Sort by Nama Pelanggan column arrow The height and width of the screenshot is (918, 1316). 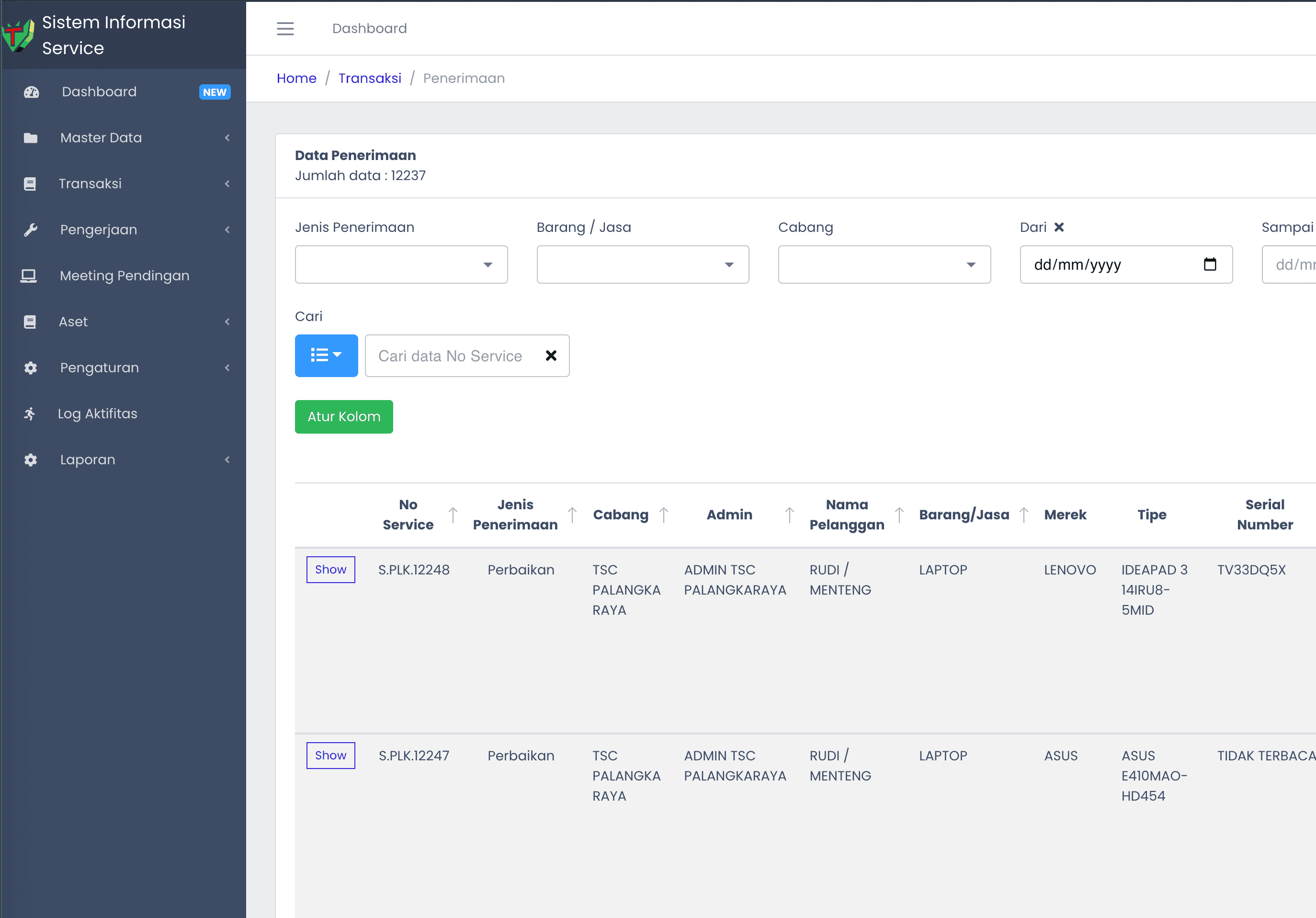(899, 515)
